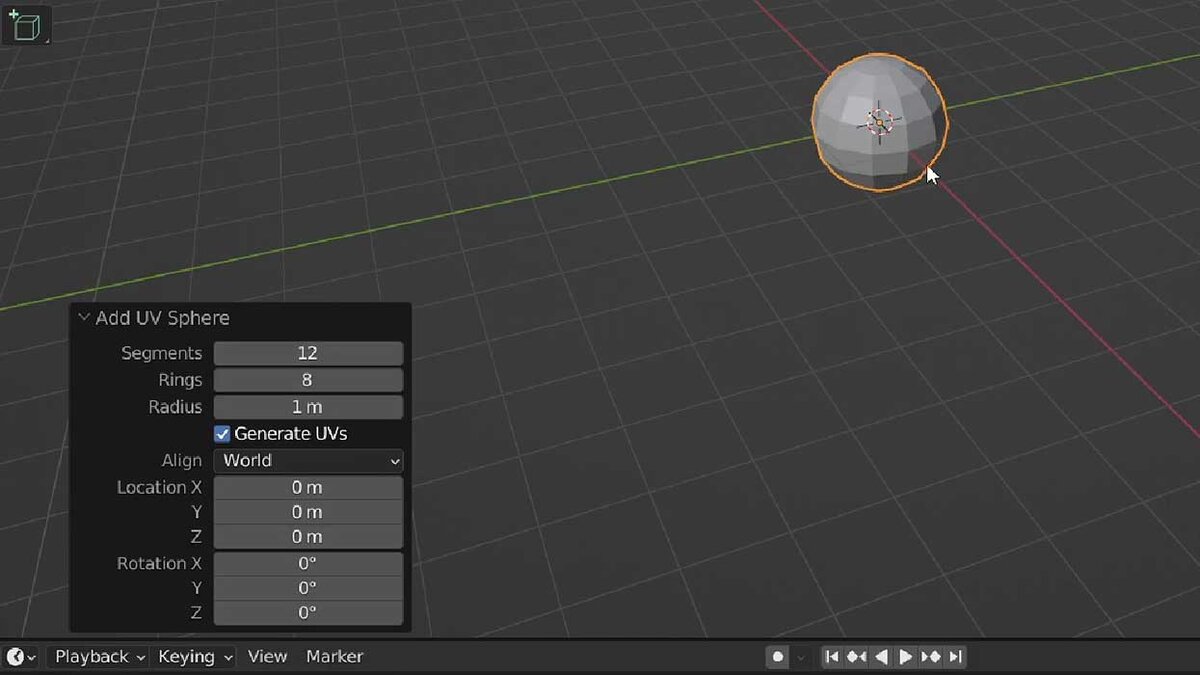Image resolution: width=1200 pixels, height=675 pixels.
Task: Click the Rotation Z field
Action: pos(308,613)
